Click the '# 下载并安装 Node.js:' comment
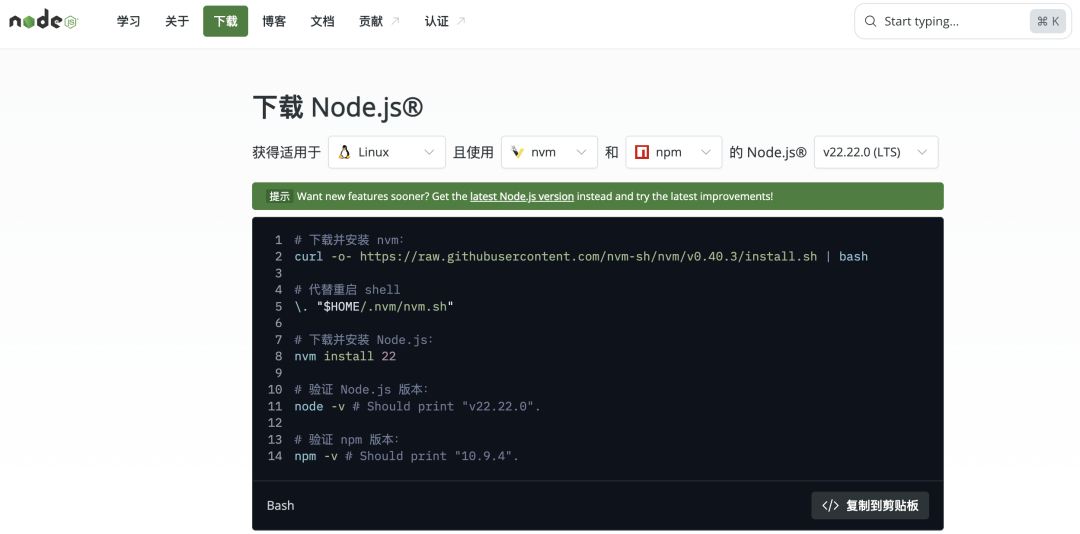Viewport: 1080px width, 534px height. tap(364, 340)
